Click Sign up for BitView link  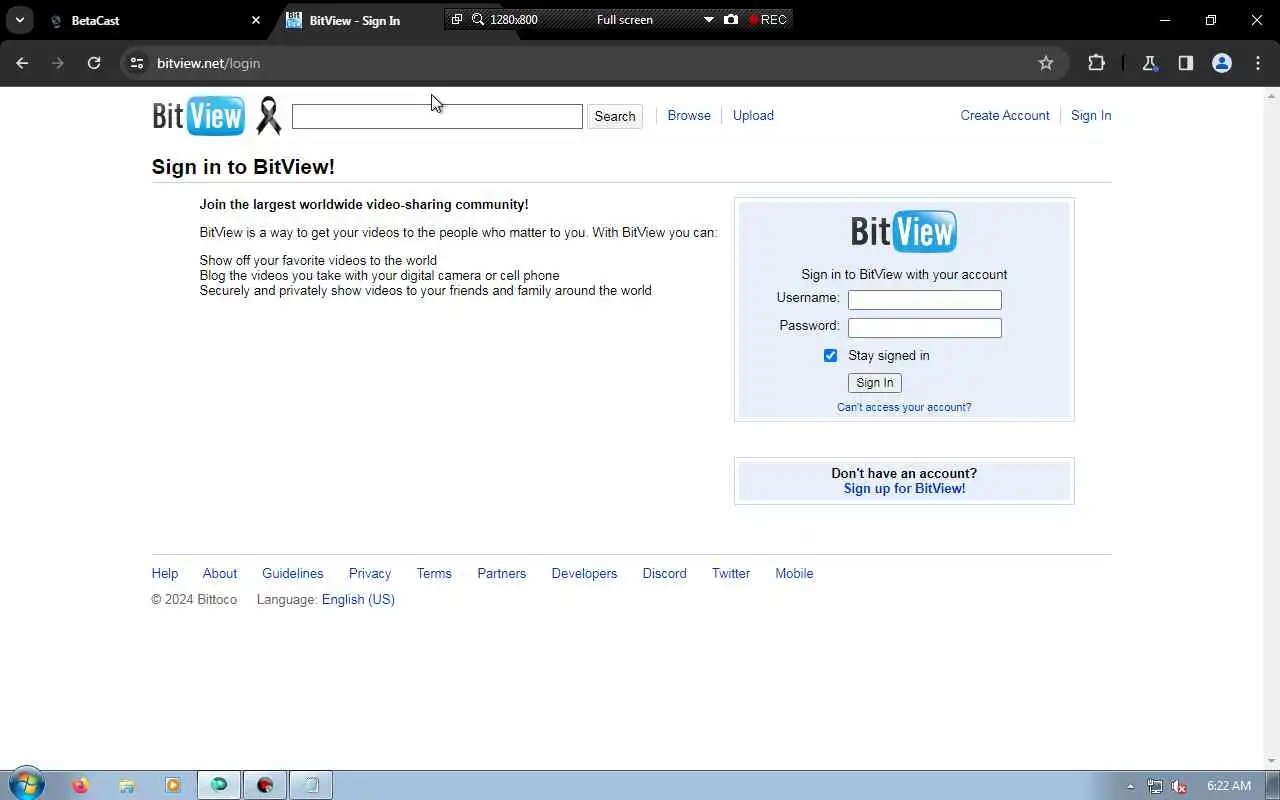(x=904, y=488)
